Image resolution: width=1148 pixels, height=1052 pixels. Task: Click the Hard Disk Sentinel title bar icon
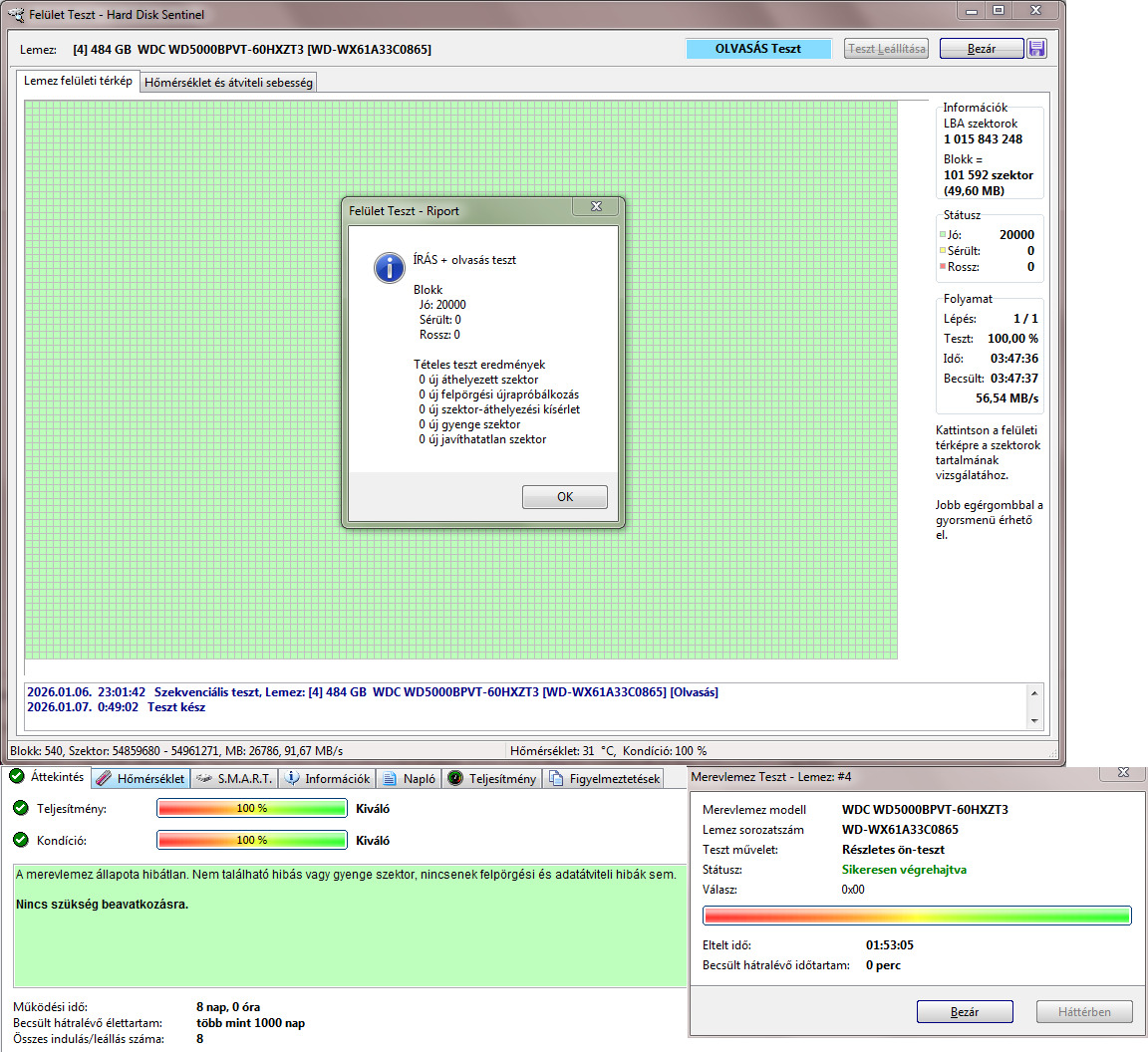[x=15, y=14]
